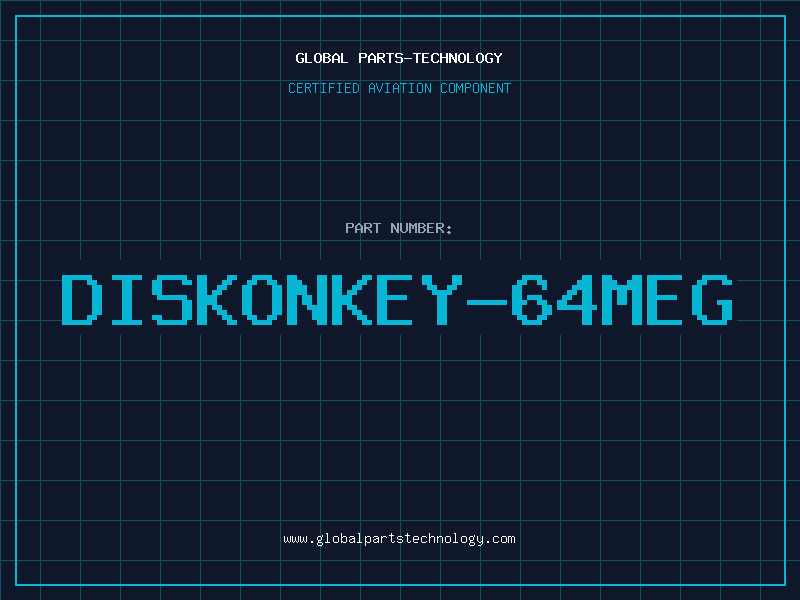The width and height of the screenshot is (800, 600).
Task: Click the large letter D of DISKONKEY
Action: (x=82, y=300)
